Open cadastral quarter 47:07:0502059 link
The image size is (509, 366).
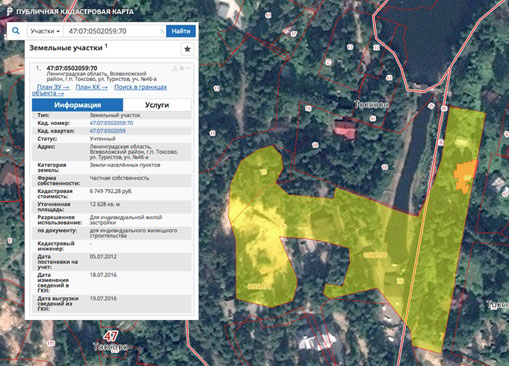point(108,131)
